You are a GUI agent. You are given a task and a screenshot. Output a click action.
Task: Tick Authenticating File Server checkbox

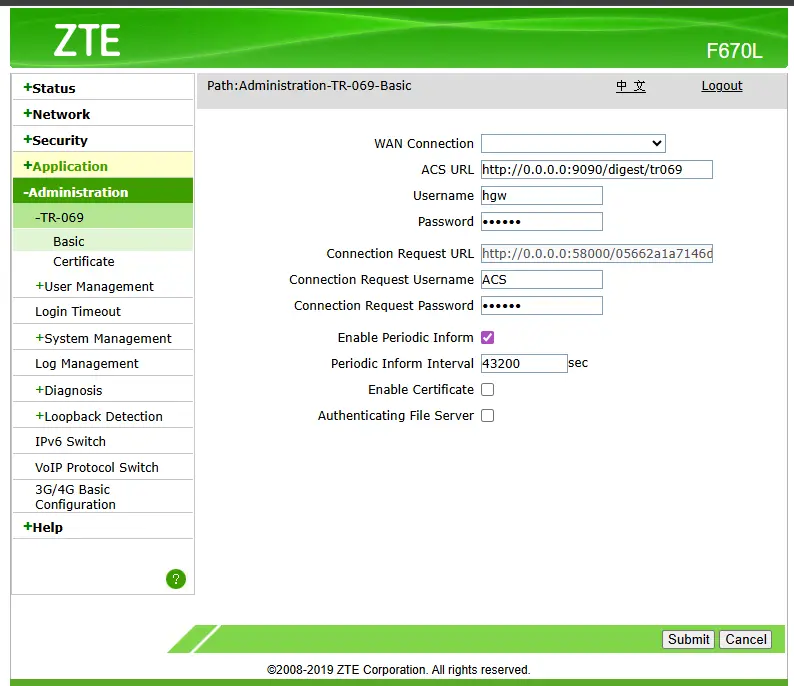488,416
